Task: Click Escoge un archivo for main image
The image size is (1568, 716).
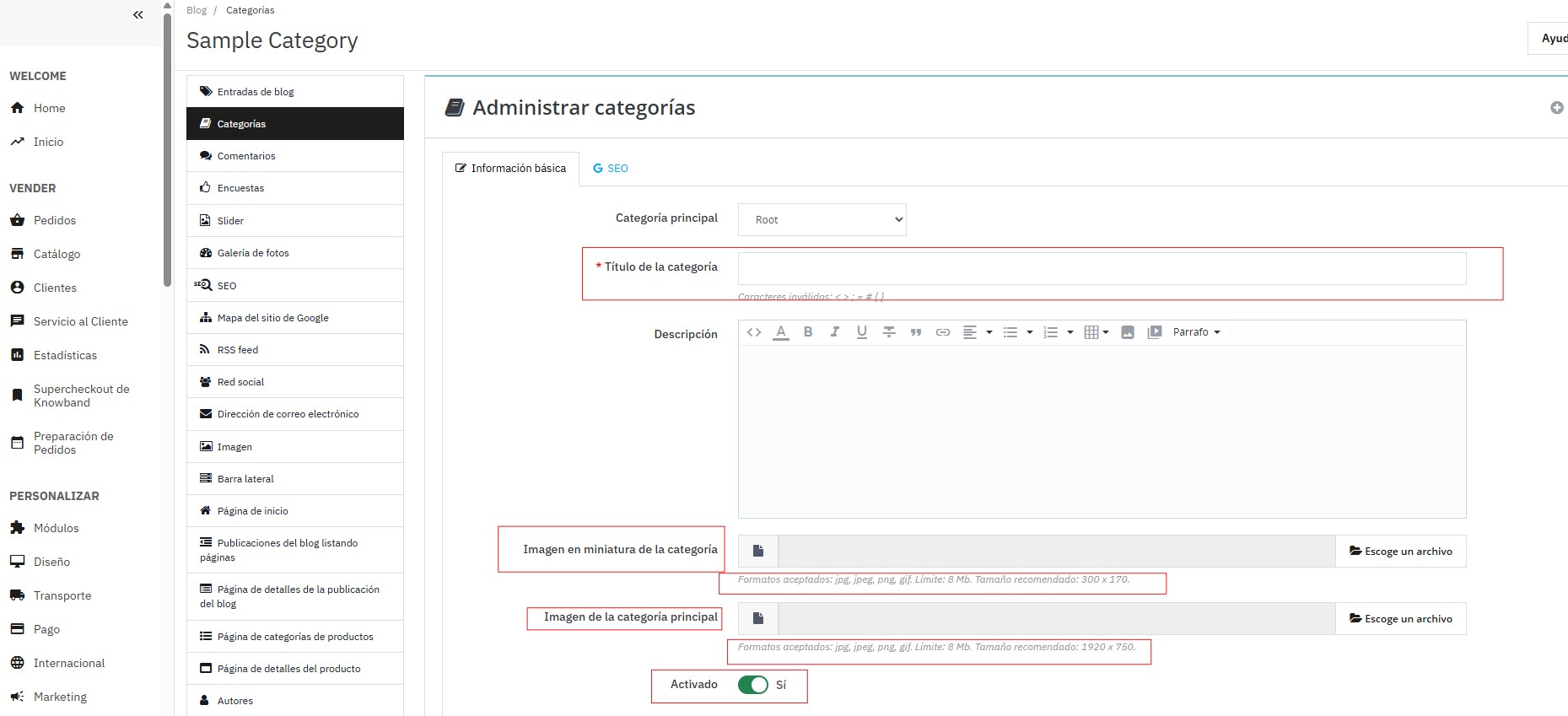Action: tap(1401, 618)
